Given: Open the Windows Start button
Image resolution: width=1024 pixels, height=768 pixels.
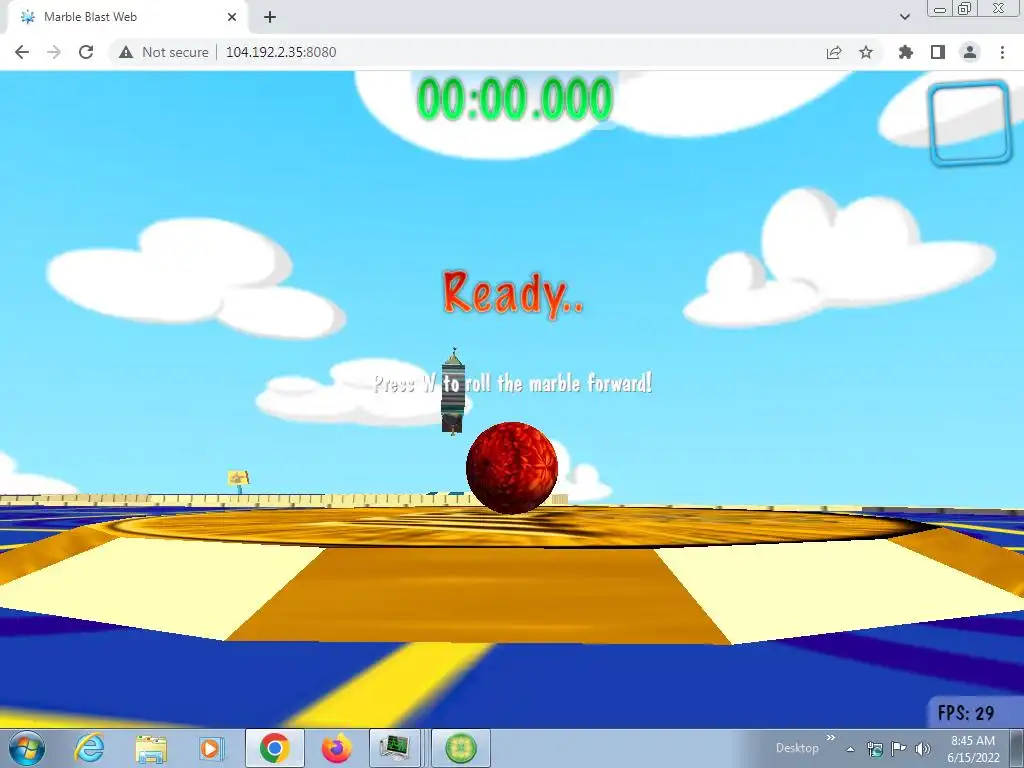Looking at the screenshot, I should [x=27, y=748].
